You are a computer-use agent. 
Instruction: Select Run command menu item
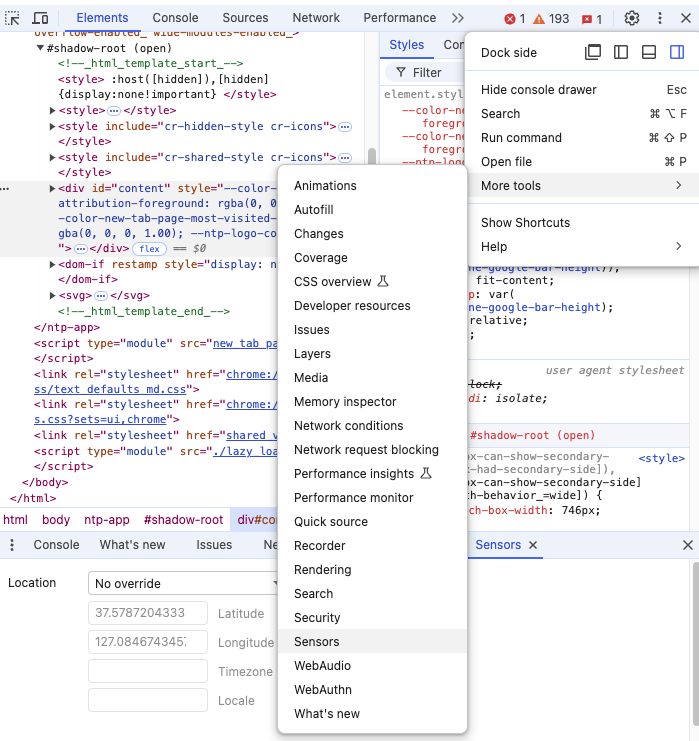tap(582, 138)
